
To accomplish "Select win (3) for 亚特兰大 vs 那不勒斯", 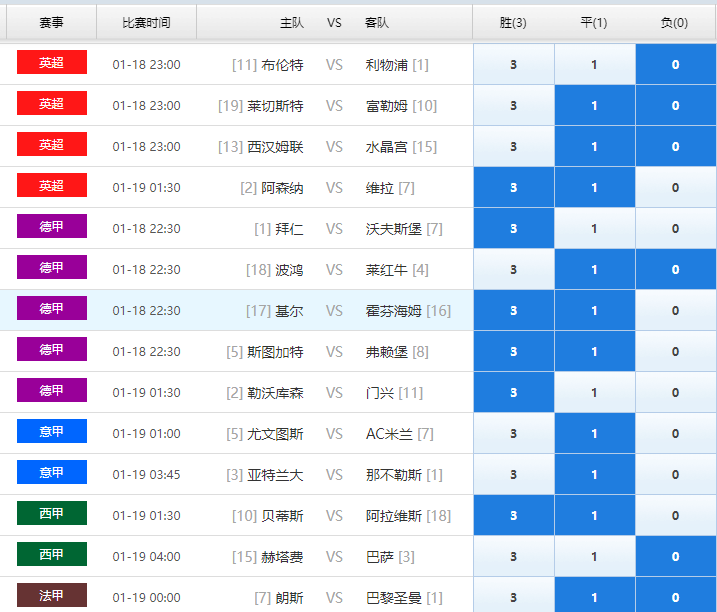I will [514, 474].
